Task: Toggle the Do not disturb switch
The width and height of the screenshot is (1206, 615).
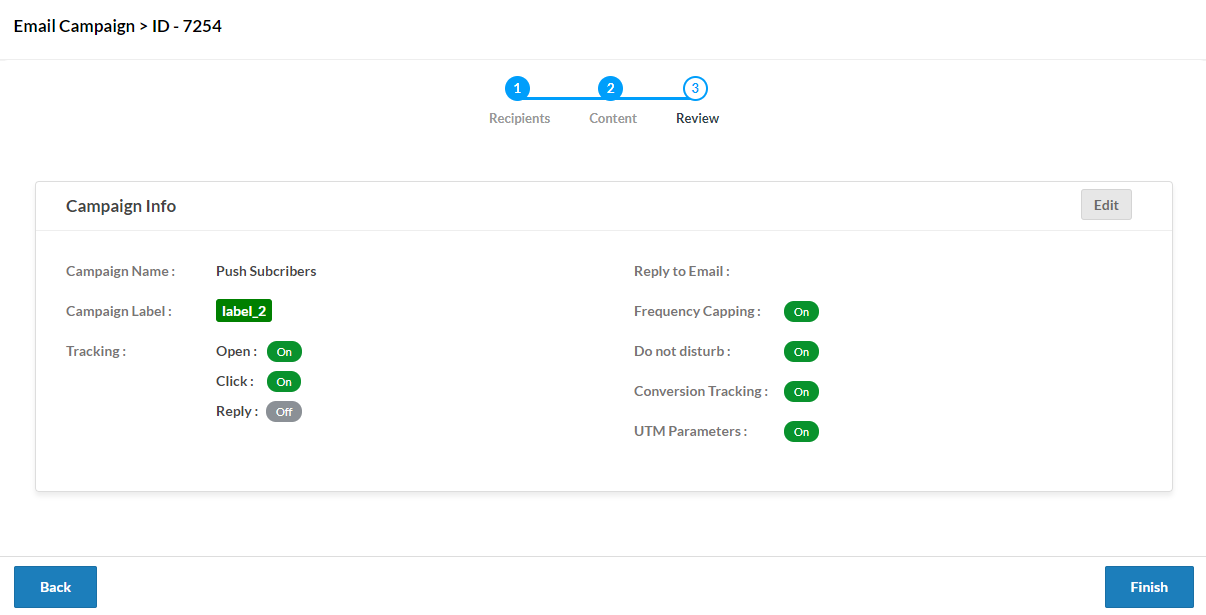Action: coord(801,352)
